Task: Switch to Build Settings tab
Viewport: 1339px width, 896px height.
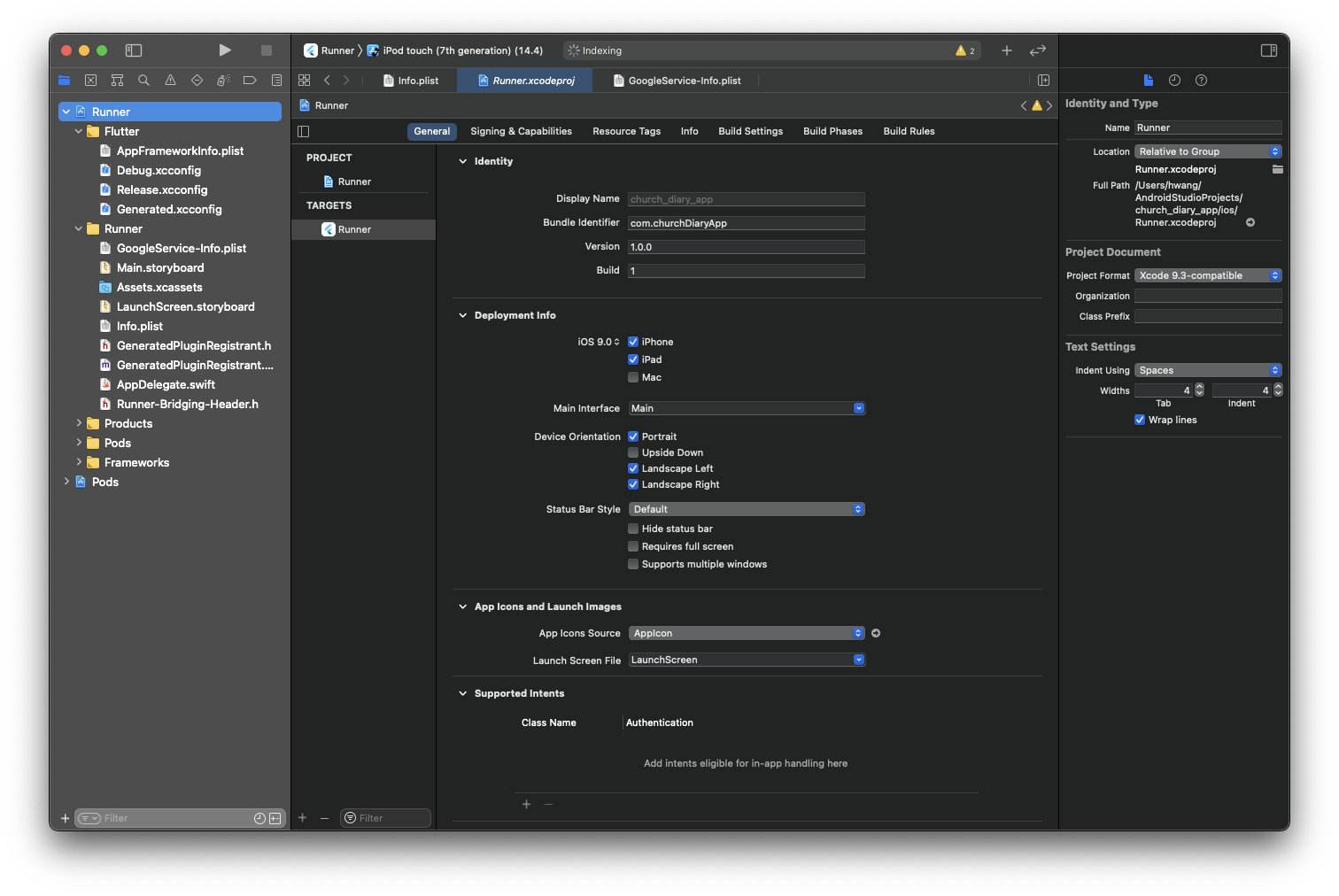Action: (750, 131)
